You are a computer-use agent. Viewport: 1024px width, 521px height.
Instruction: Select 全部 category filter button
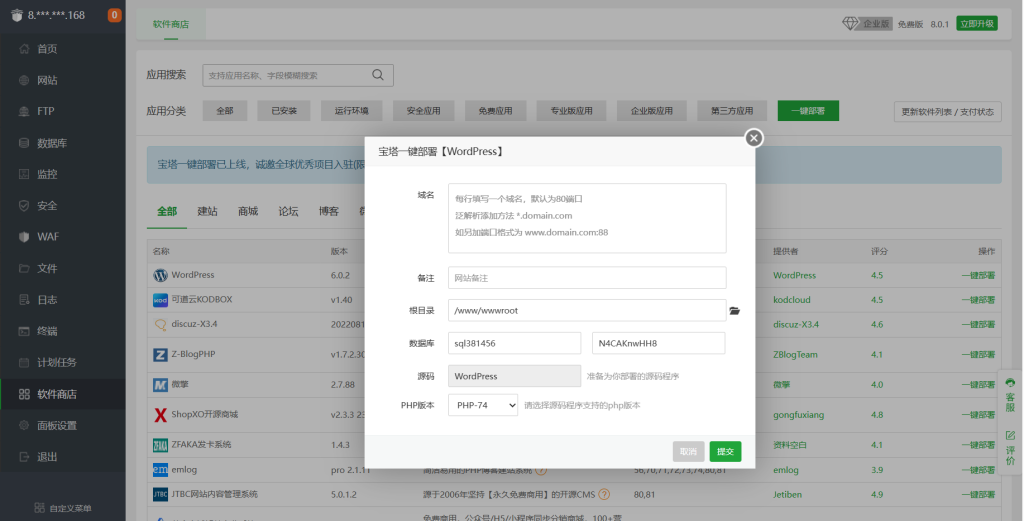click(225, 110)
